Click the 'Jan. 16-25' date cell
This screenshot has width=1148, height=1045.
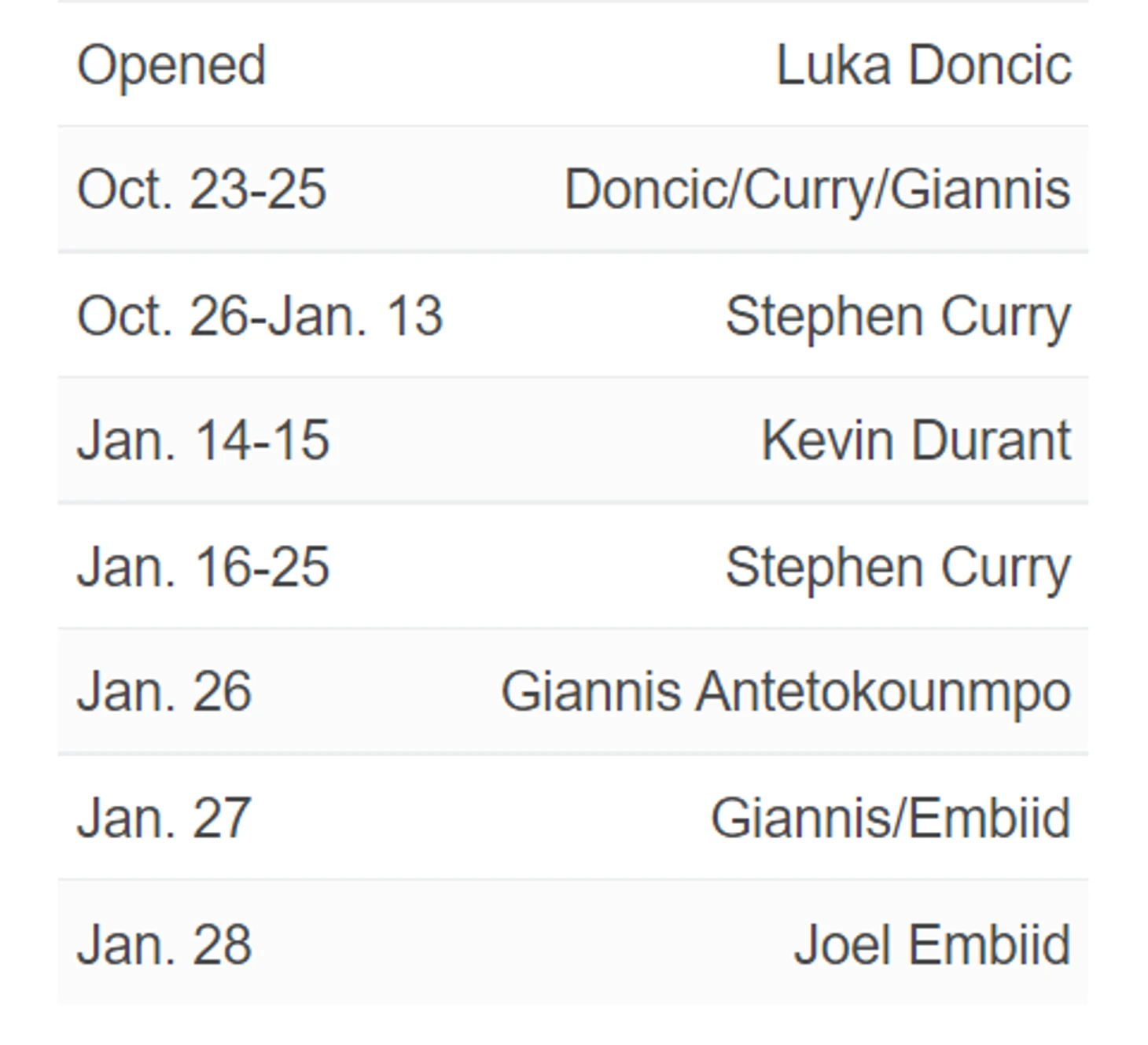click(203, 567)
